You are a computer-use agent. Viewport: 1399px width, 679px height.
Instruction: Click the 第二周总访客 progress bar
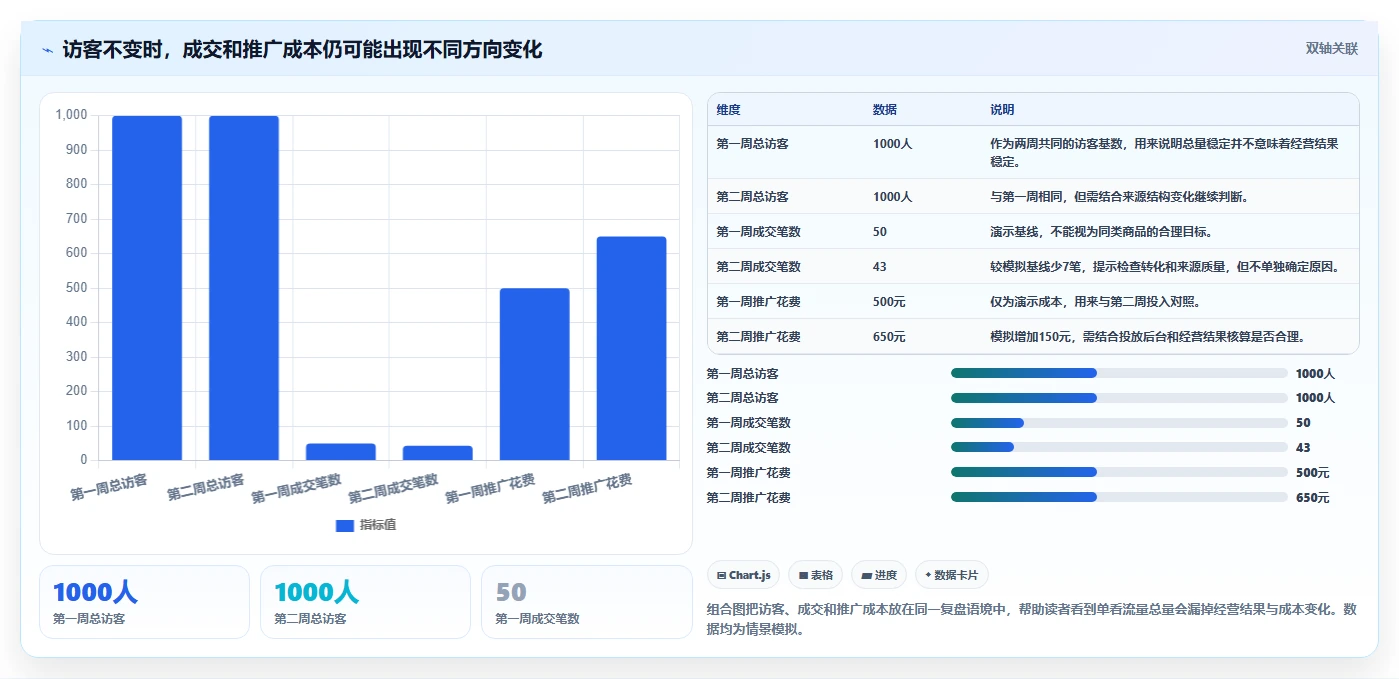(x=1119, y=398)
